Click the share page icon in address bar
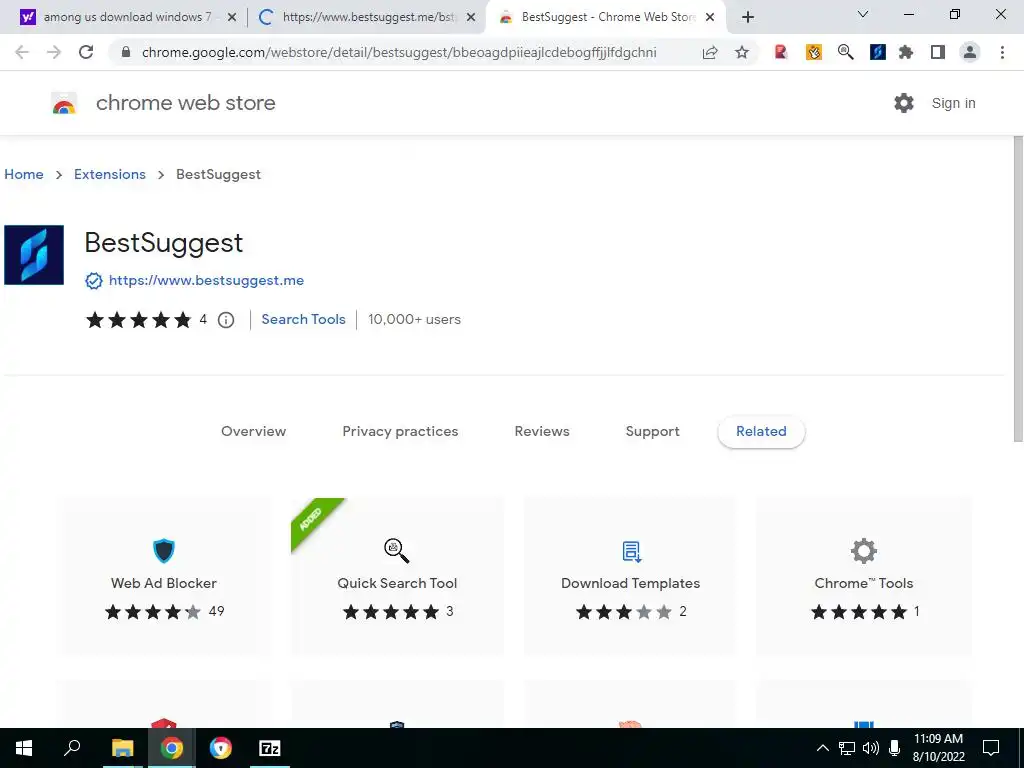The image size is (1024, 768). click(710, 52)
